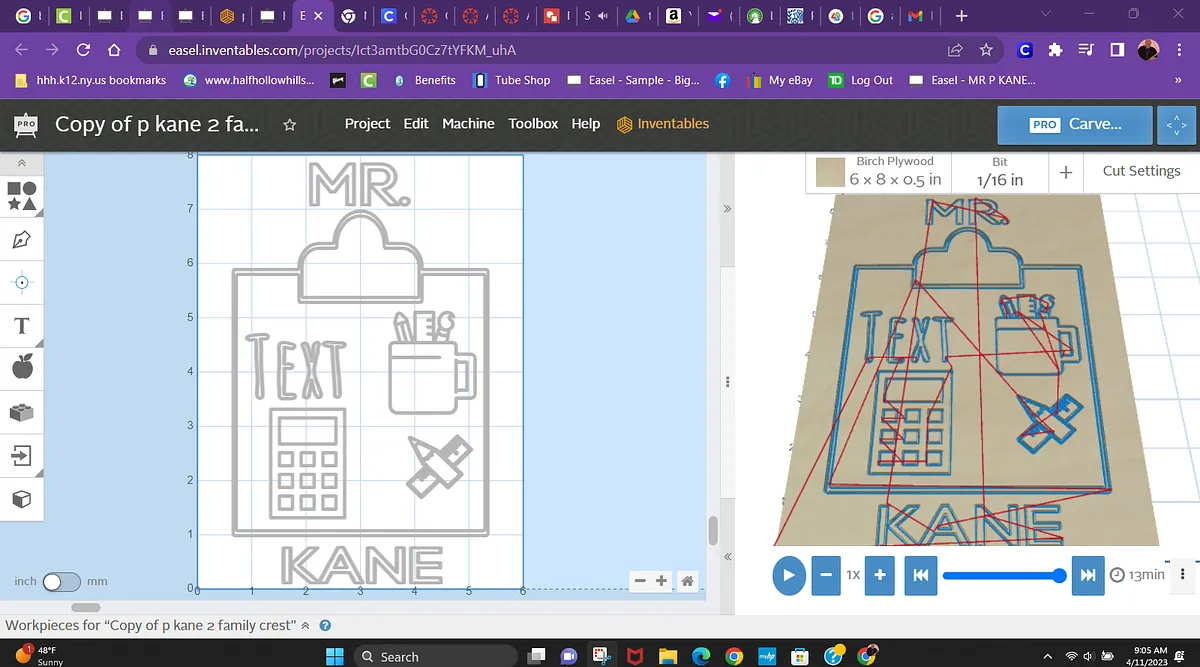Open the apple icon library

click(x=22, y=368)
